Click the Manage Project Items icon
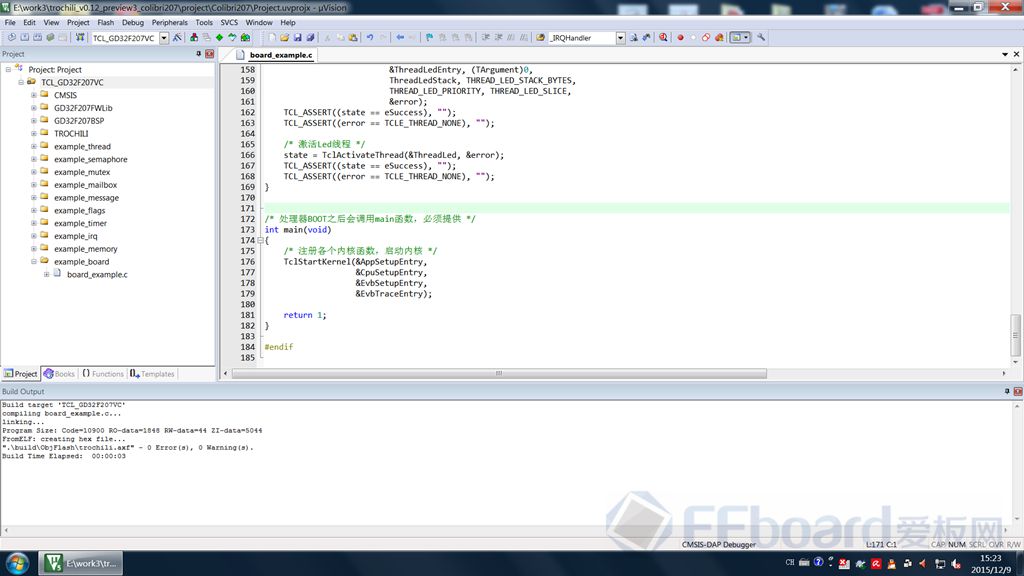The image size is (1024, 576). coord(193,37)
